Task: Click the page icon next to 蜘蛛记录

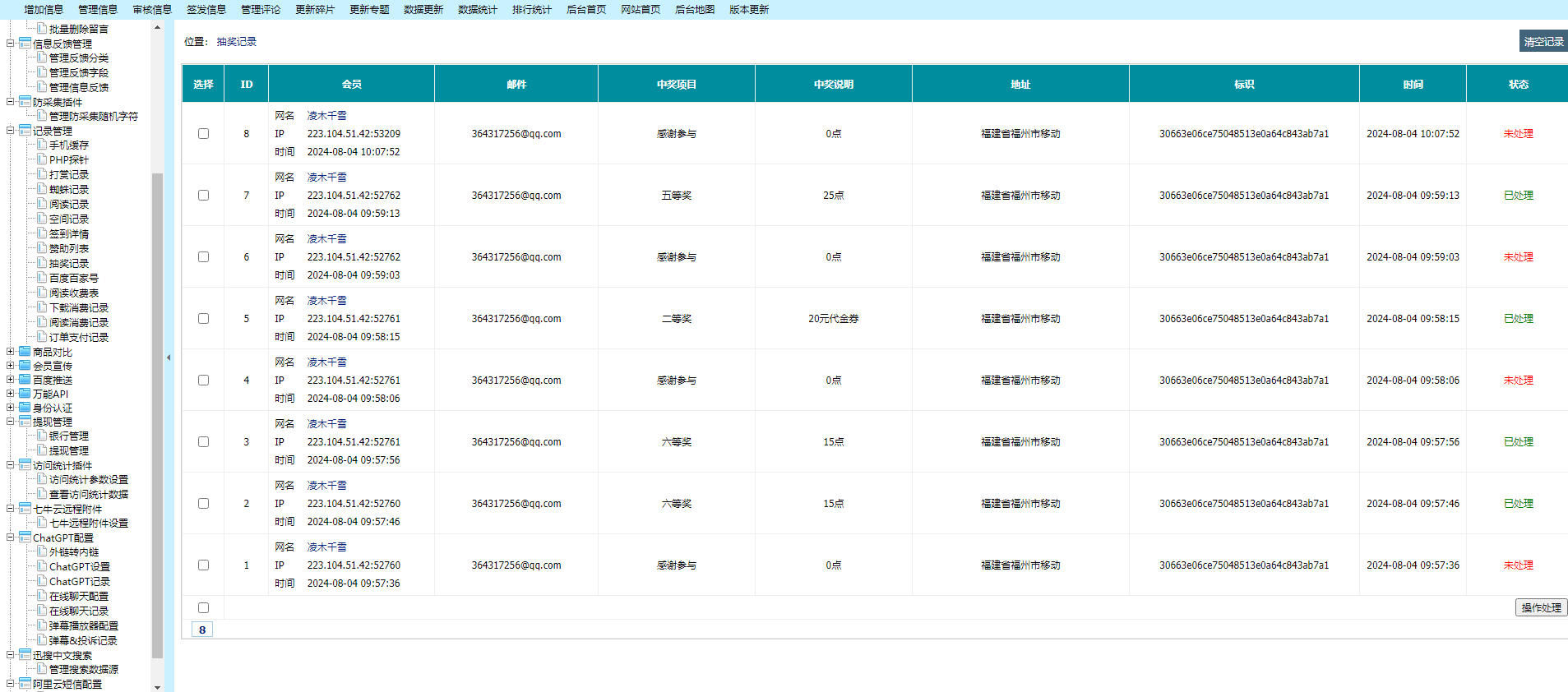Action: (x=42, y=189)
